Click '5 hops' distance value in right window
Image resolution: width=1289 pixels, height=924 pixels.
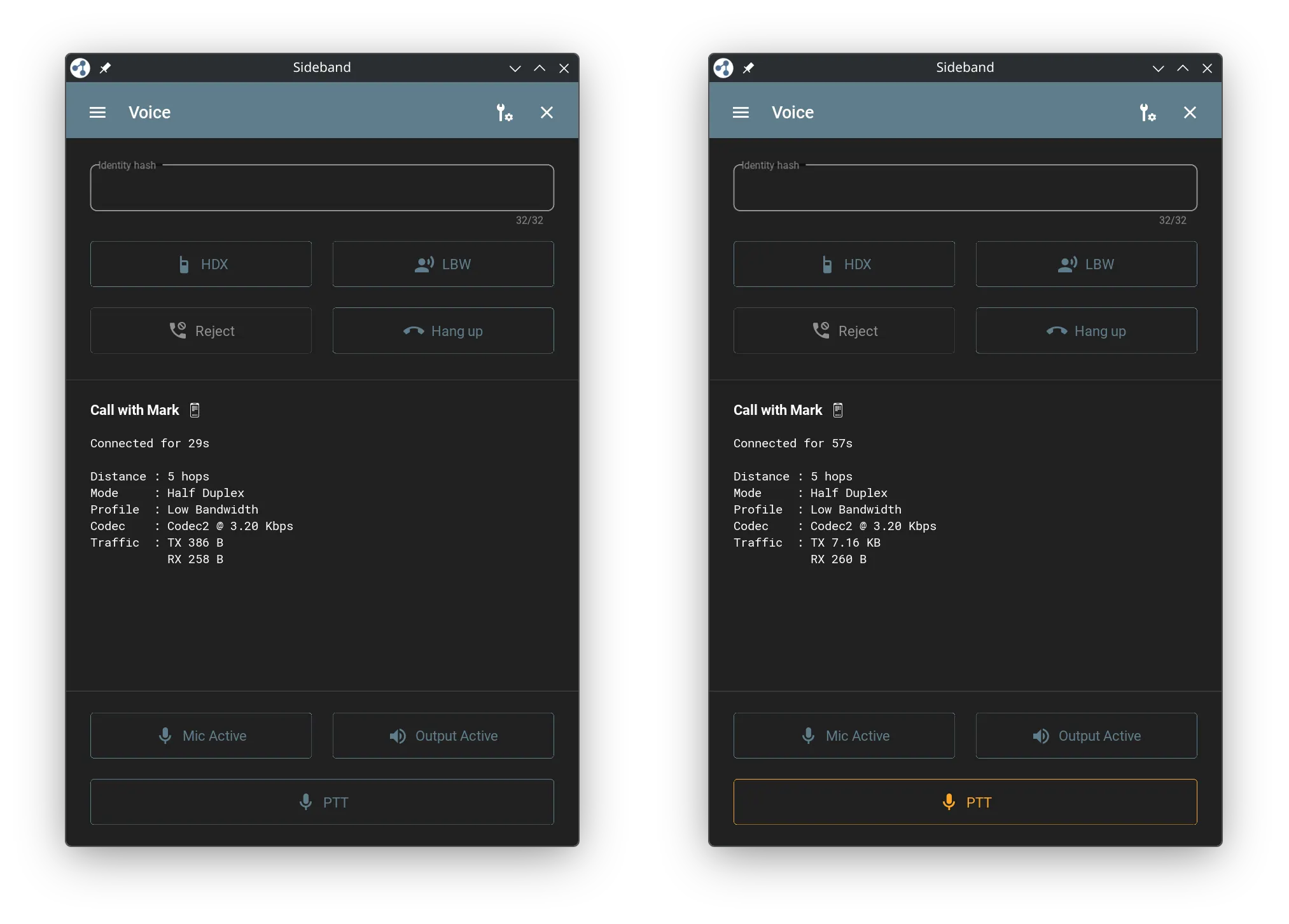(x=832, y=477)
